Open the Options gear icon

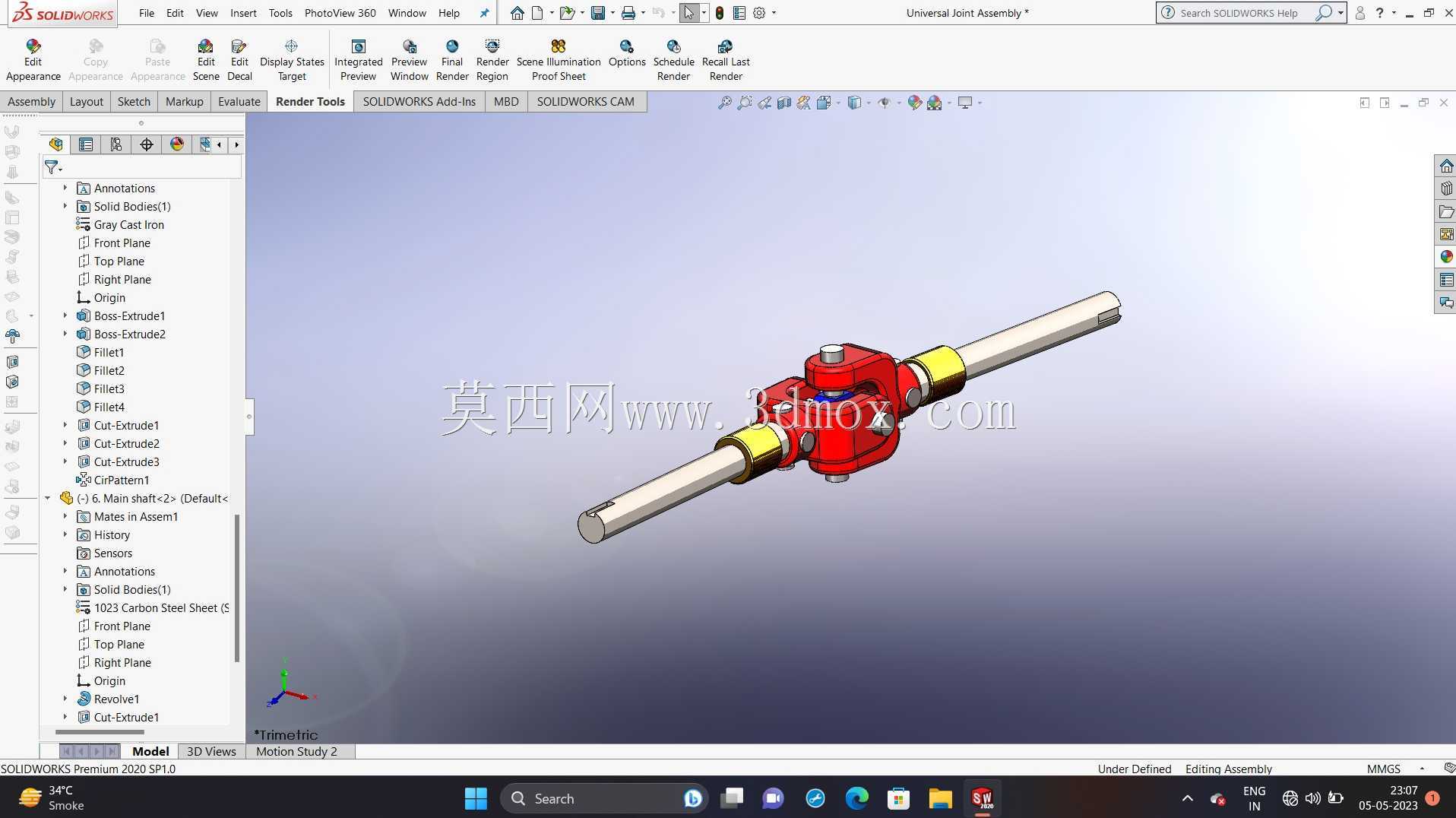(759, 13)
